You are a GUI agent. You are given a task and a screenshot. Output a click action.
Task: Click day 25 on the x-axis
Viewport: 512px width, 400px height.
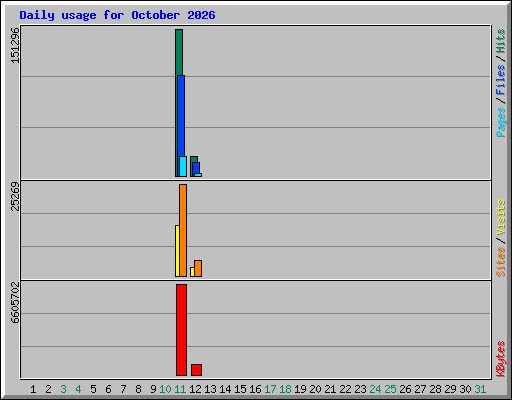click(x=390, y=389)
